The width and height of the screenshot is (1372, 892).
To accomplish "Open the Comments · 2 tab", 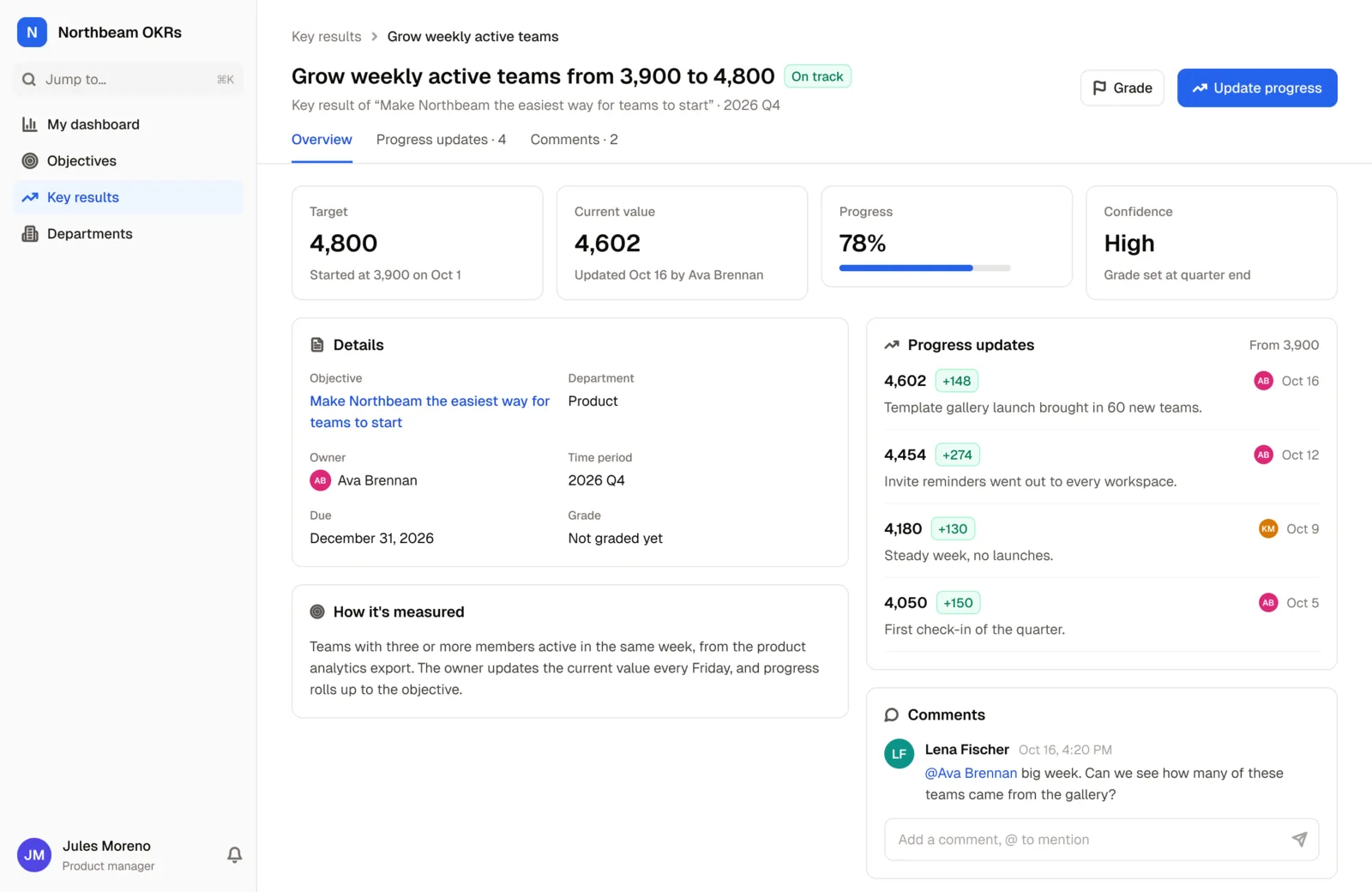I will click(x=574, y=140).
